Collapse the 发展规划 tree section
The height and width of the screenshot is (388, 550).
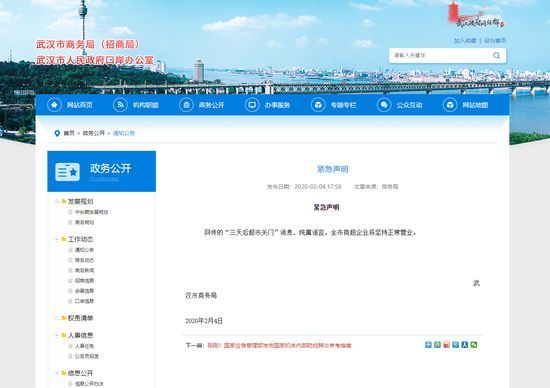coord(57,201)
